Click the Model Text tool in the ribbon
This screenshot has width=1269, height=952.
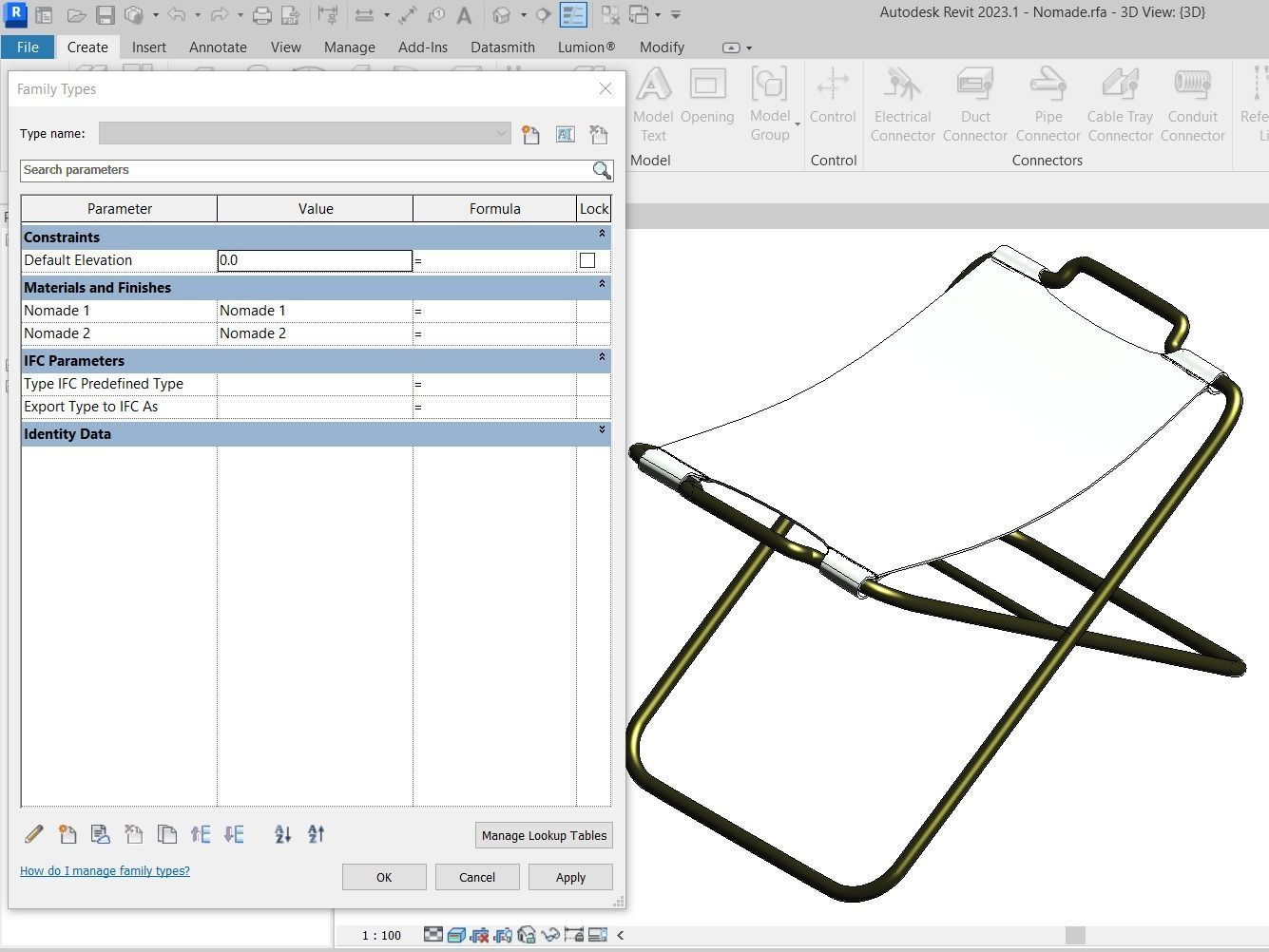(x=653, y=105)
